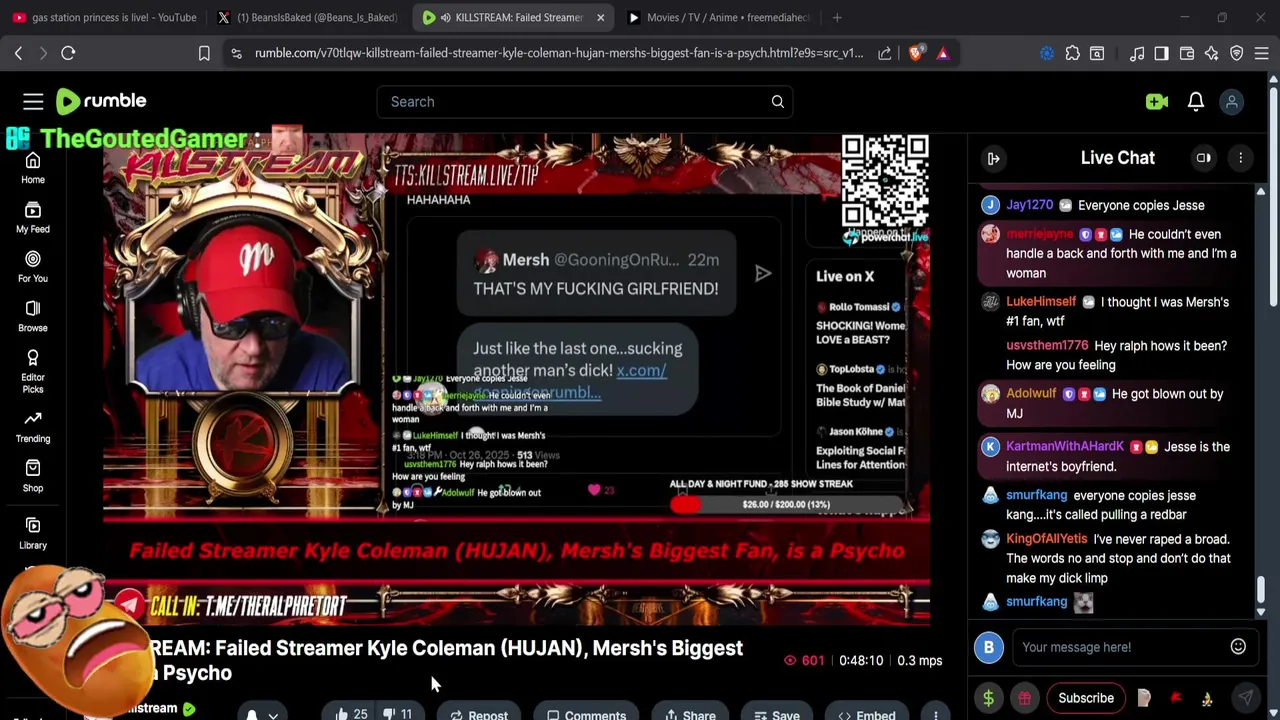Screen dimensions: 1280x720
Task: Open more video actions three-dot menu
Action: point(935,714)
